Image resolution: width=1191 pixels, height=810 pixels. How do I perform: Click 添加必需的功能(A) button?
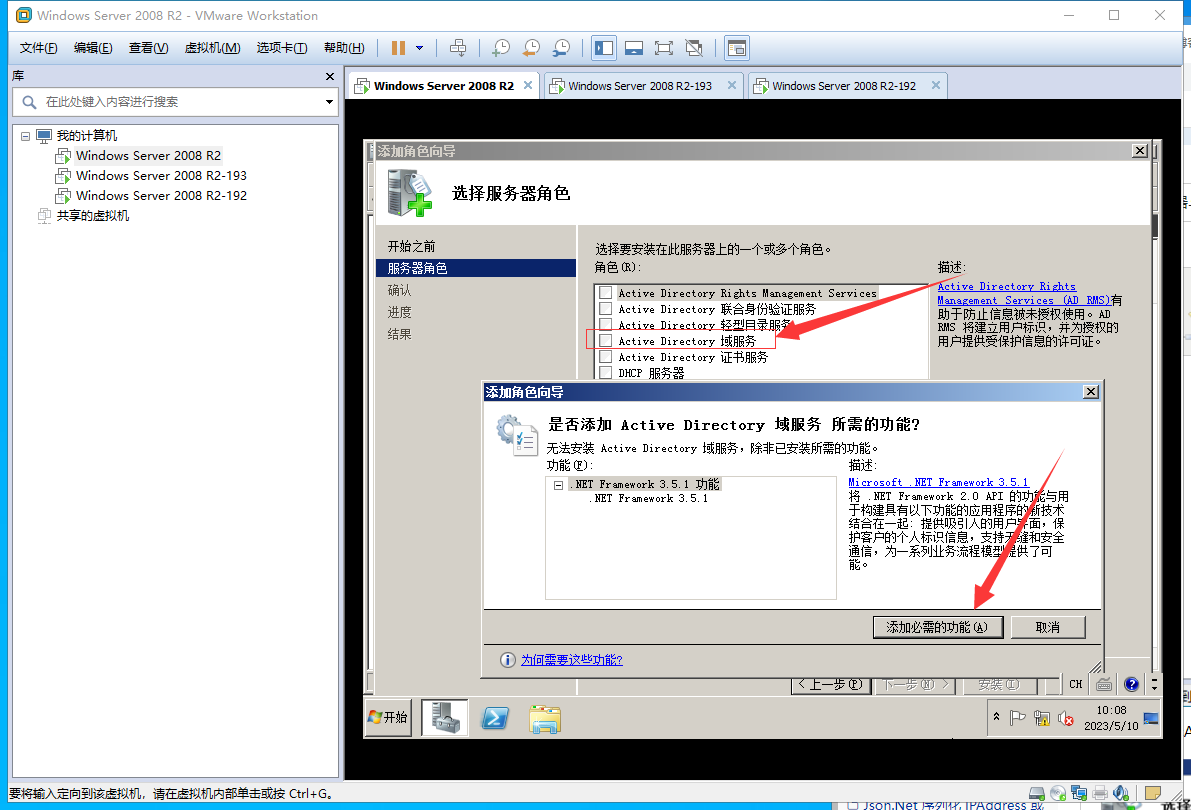(x=937, y=627)
